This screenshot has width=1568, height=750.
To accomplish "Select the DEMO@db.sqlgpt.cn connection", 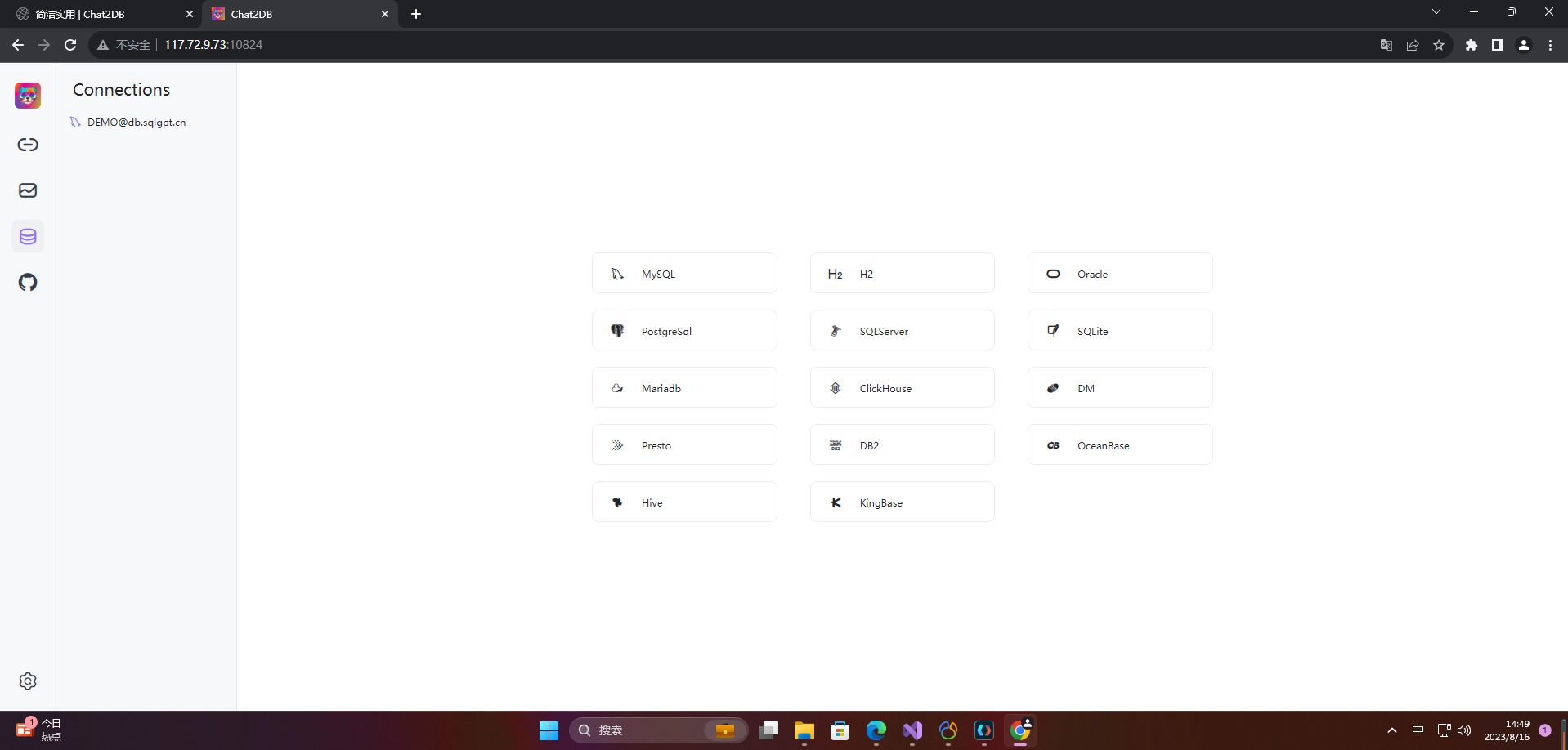I will click(137, 122).
